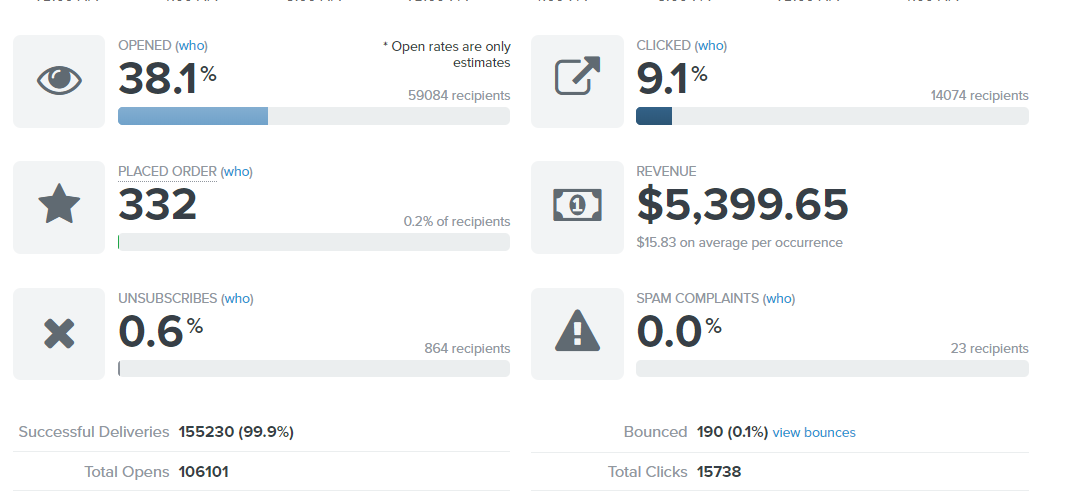View who Placed Order
Viewport: 1085px width, 493px height.
237,172
